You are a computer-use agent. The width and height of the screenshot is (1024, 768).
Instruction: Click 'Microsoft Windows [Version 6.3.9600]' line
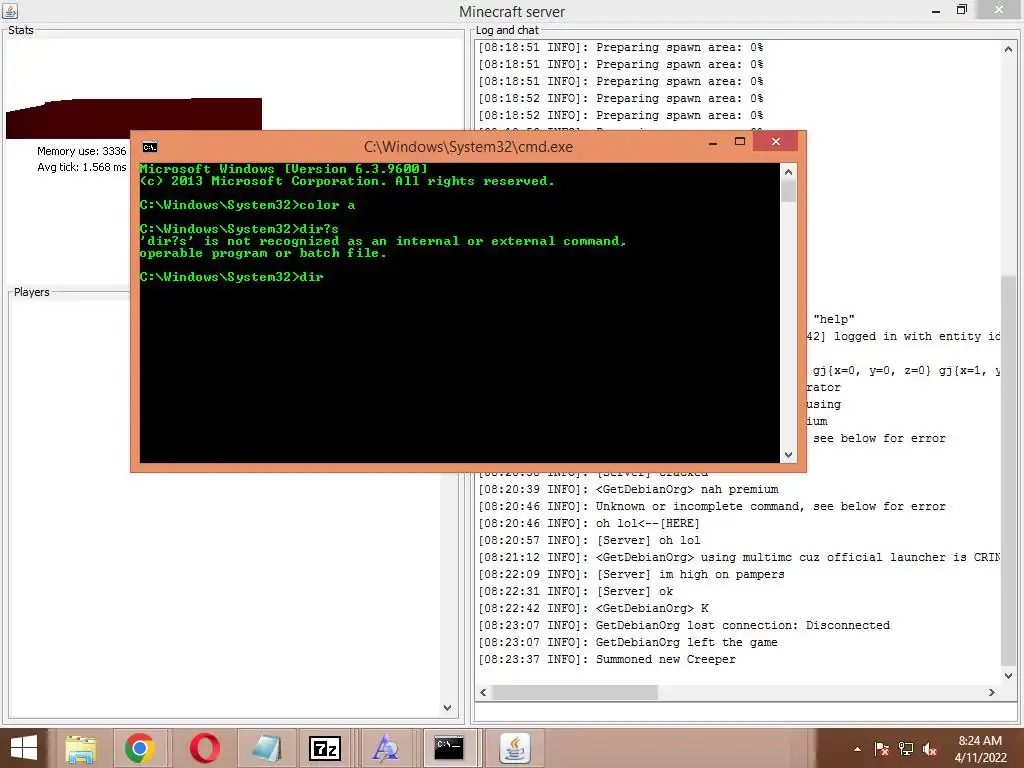click(x=283, y=168)
